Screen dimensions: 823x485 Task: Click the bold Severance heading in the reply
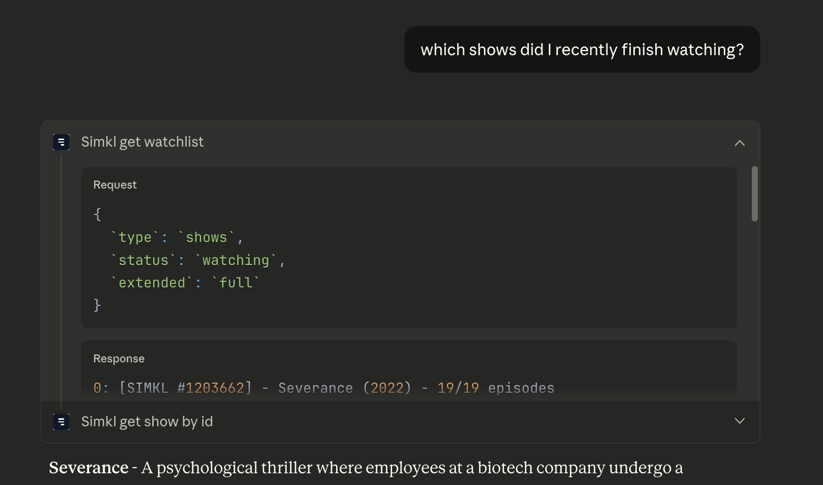(89, 468)
